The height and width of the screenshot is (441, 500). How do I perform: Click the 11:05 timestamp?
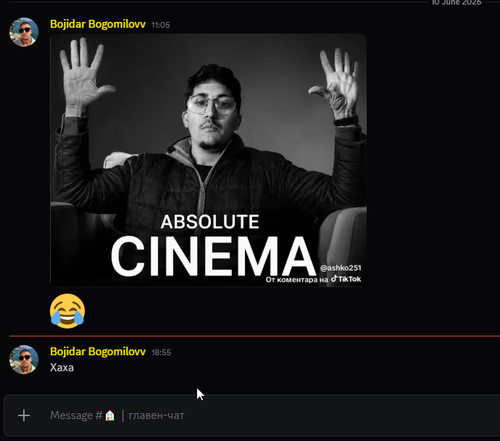click(161, 25)
